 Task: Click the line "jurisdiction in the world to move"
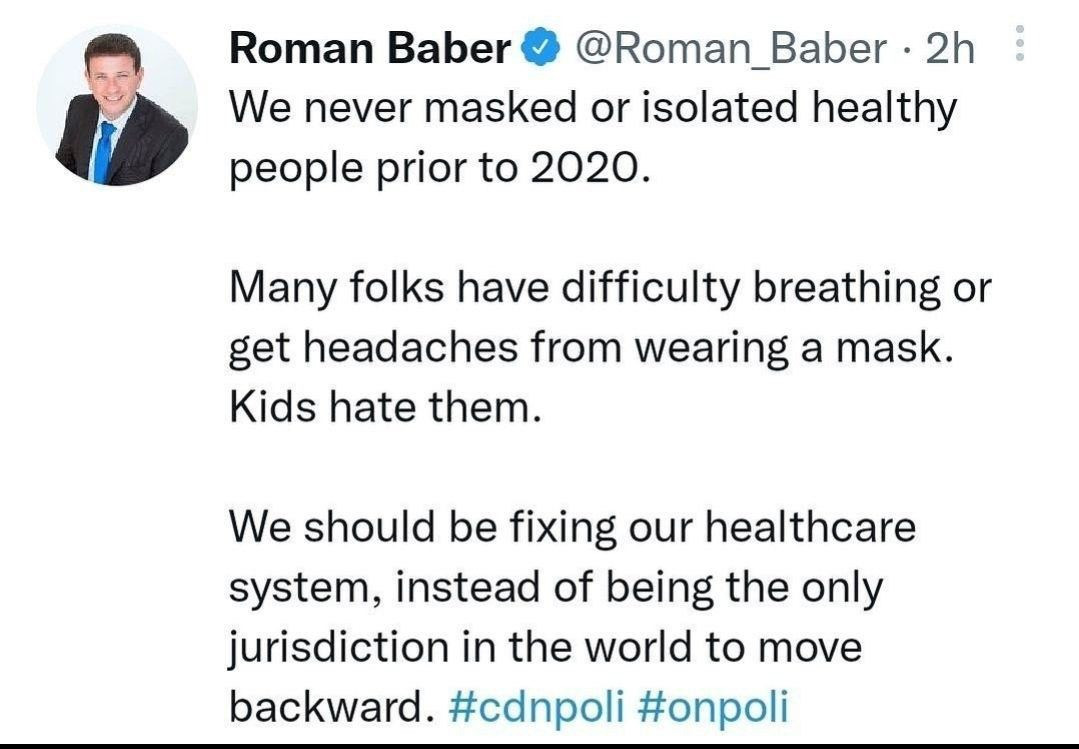coord(545,647)
